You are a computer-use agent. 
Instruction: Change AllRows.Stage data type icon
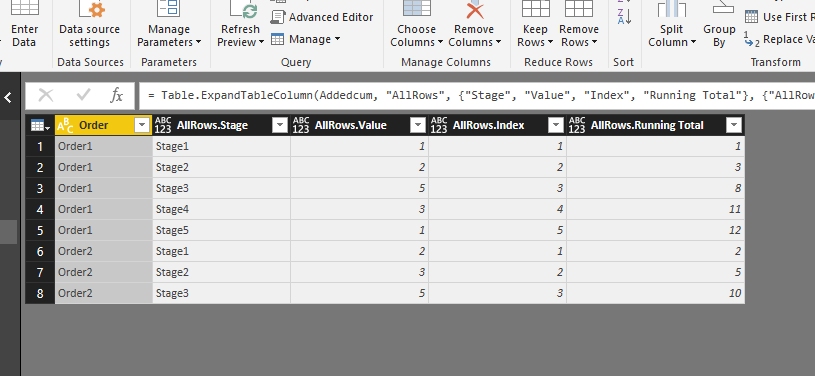click(163, 125)
